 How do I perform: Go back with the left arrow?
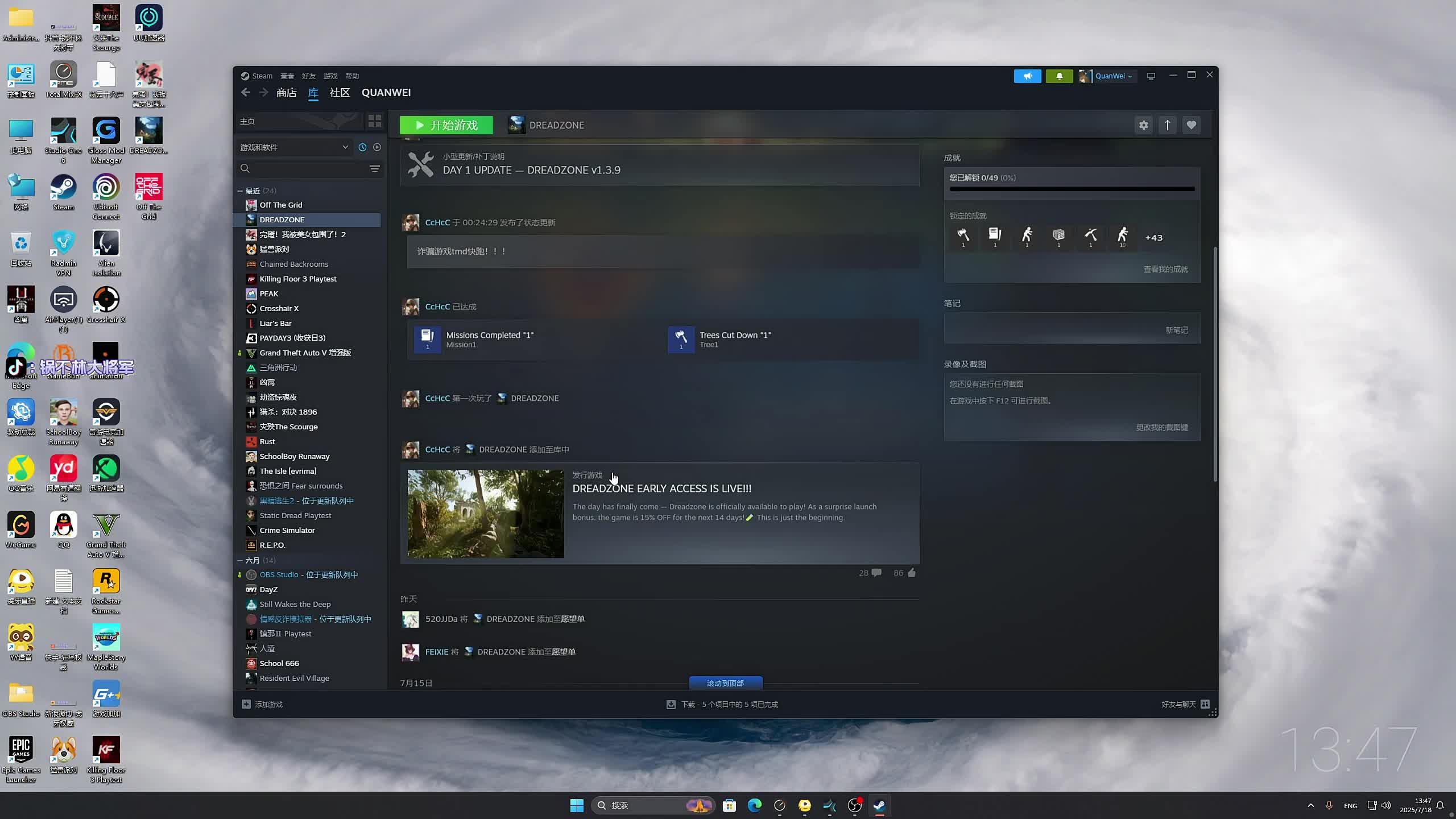[x=246, y=92]
